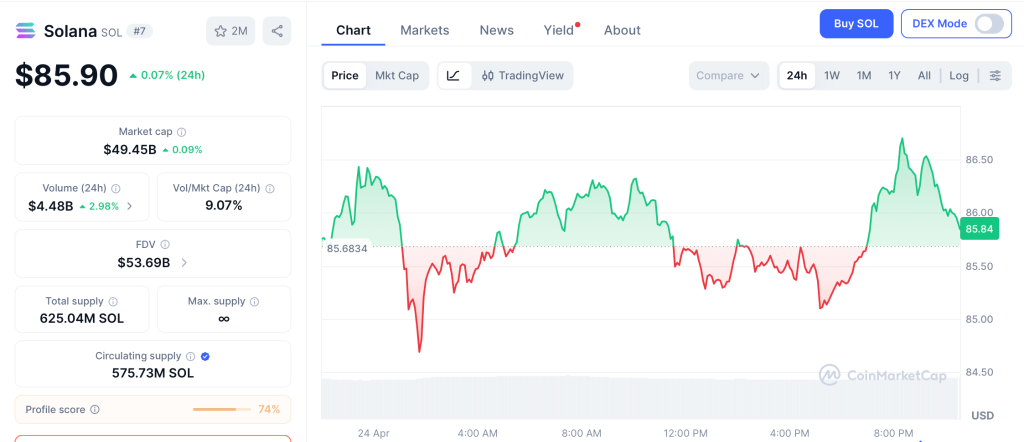Image resolution: width=1024 pixels, height=442 pixels.
Task: Select Price view toggle
Action: [x=345, y=76]
